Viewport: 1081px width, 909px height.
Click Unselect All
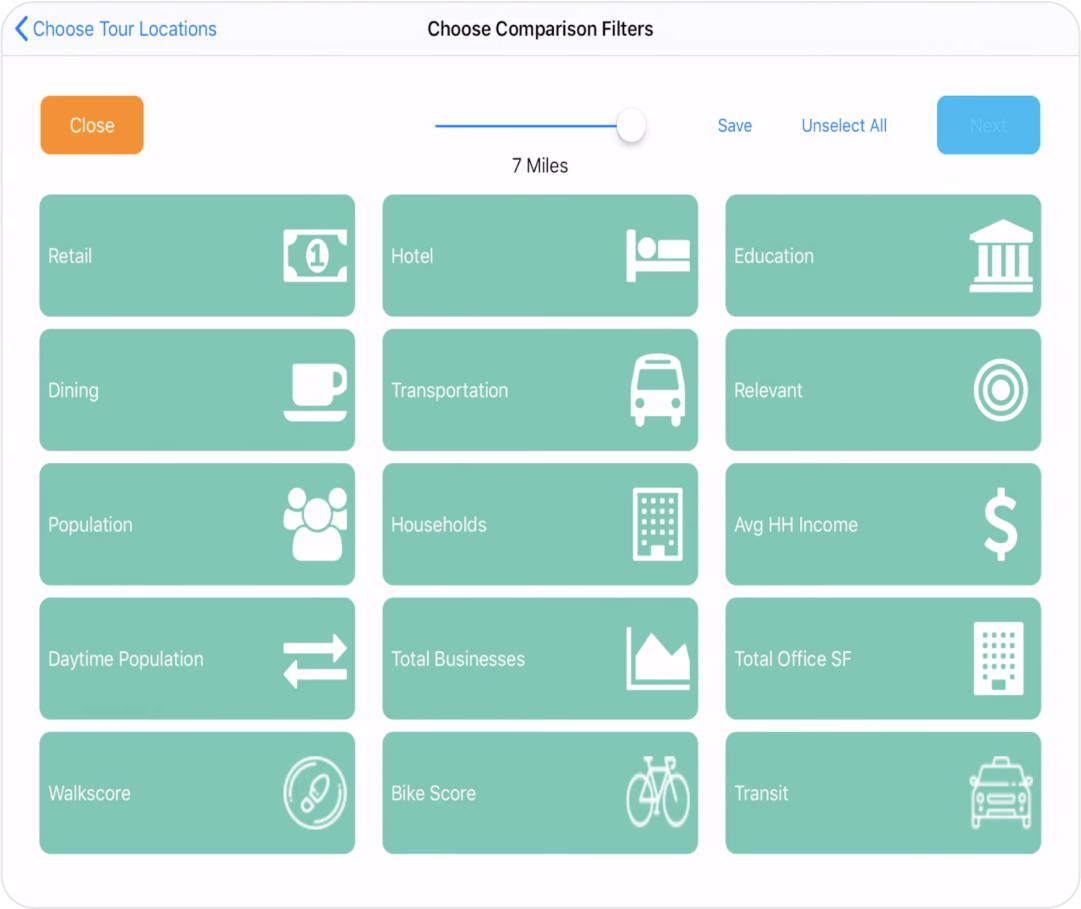pos(844,125)
